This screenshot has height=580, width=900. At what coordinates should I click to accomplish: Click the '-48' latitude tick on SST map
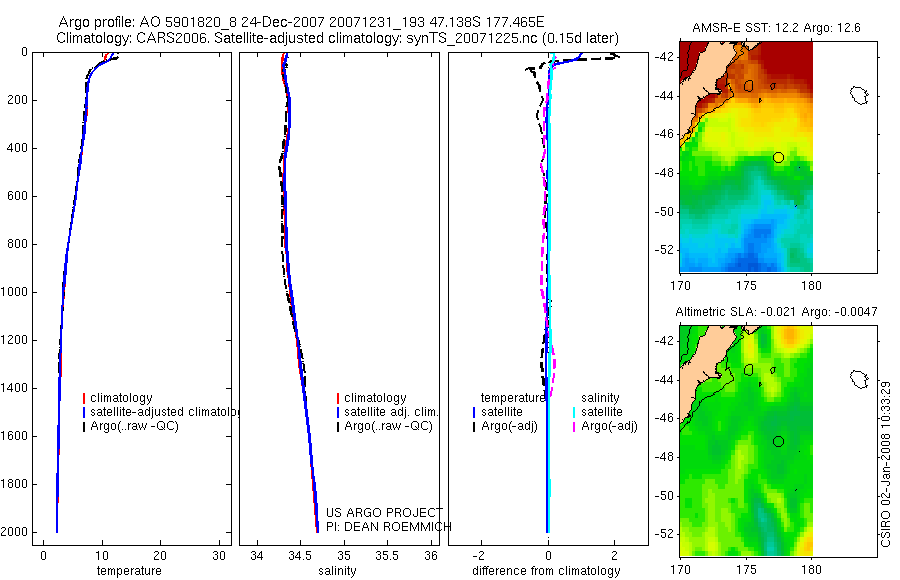(x=665, y=173)
